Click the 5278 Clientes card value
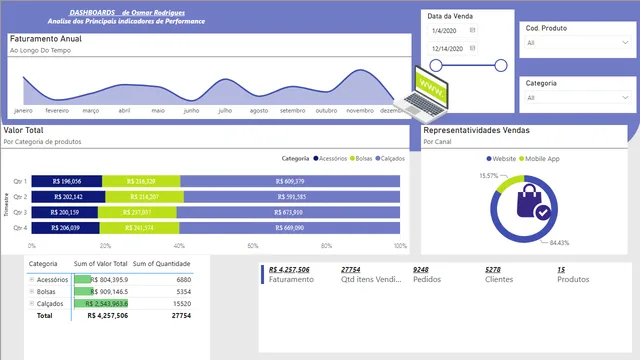The height and width of the screenshot is (360, 640). coord(493,269)
